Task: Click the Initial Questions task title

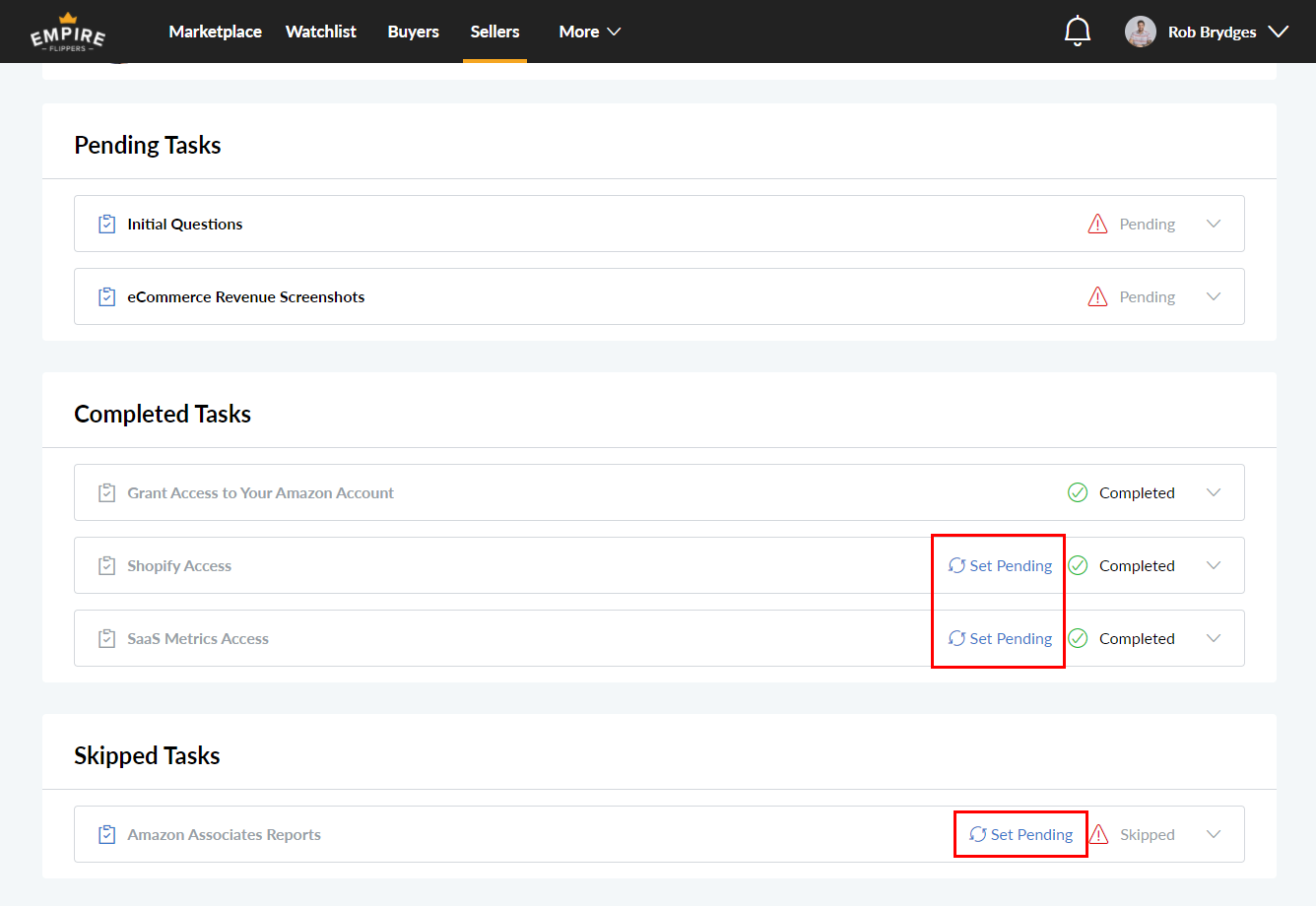Action: click(185, 224)
